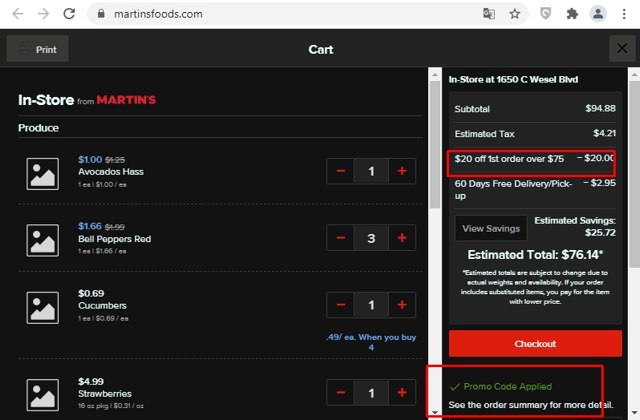This screenshot has height=420, width=640.
Task: Decrease Strawberries quantity
Action: [x=341, y=393]
